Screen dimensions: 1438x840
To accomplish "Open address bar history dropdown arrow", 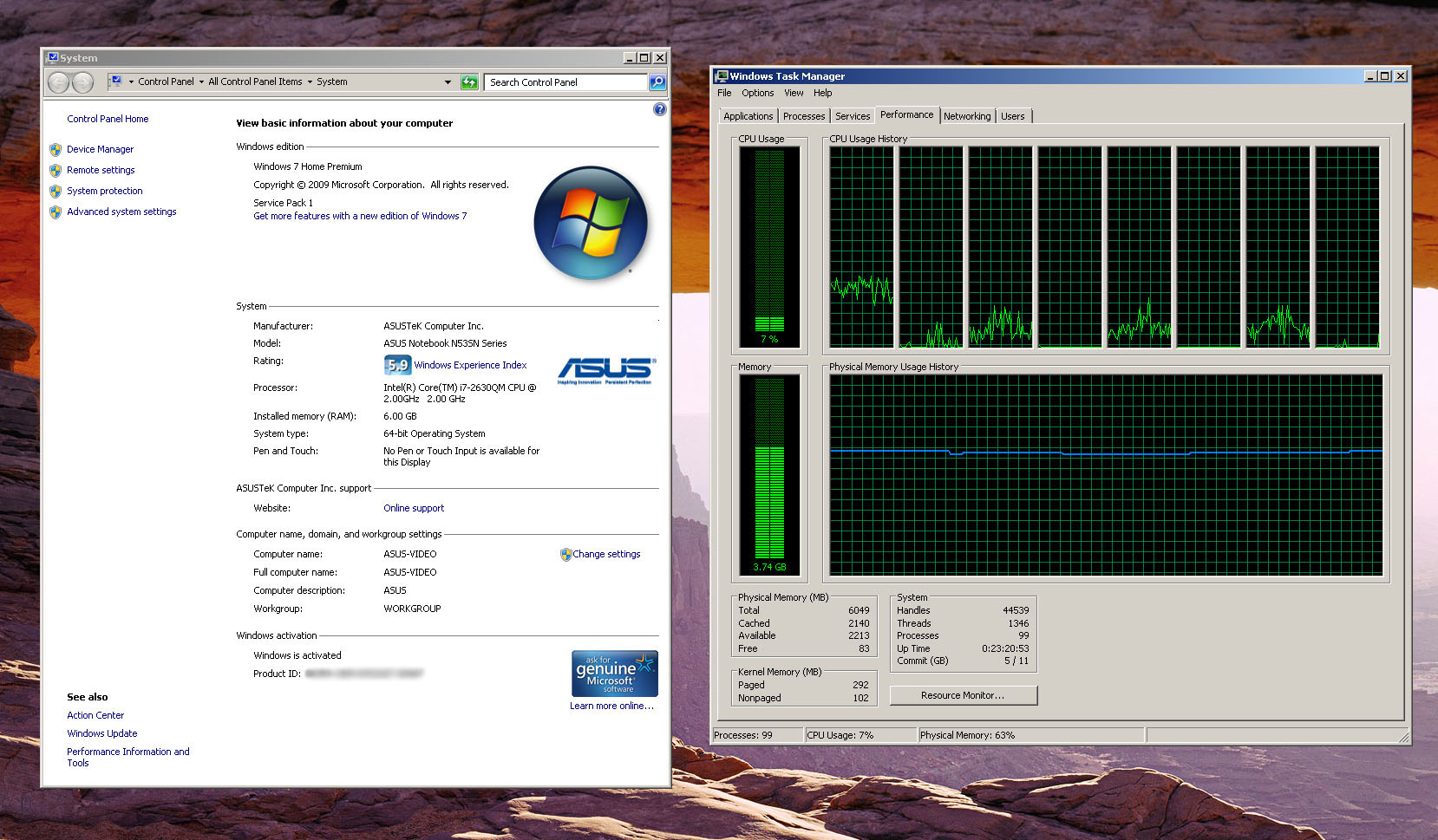I will click(448, 82).
